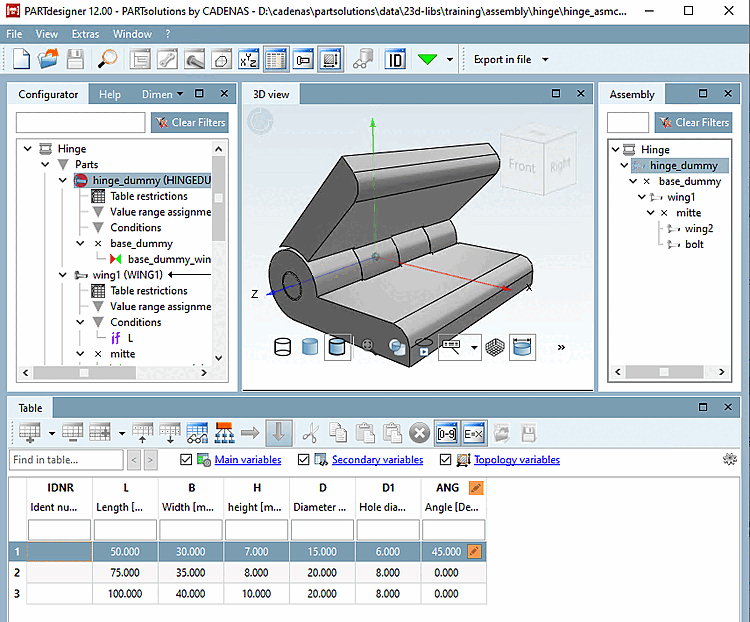Viewport: 750px width, 622px height.
Task: Select wireframe cylinder display mode
Action: (282, 347)
